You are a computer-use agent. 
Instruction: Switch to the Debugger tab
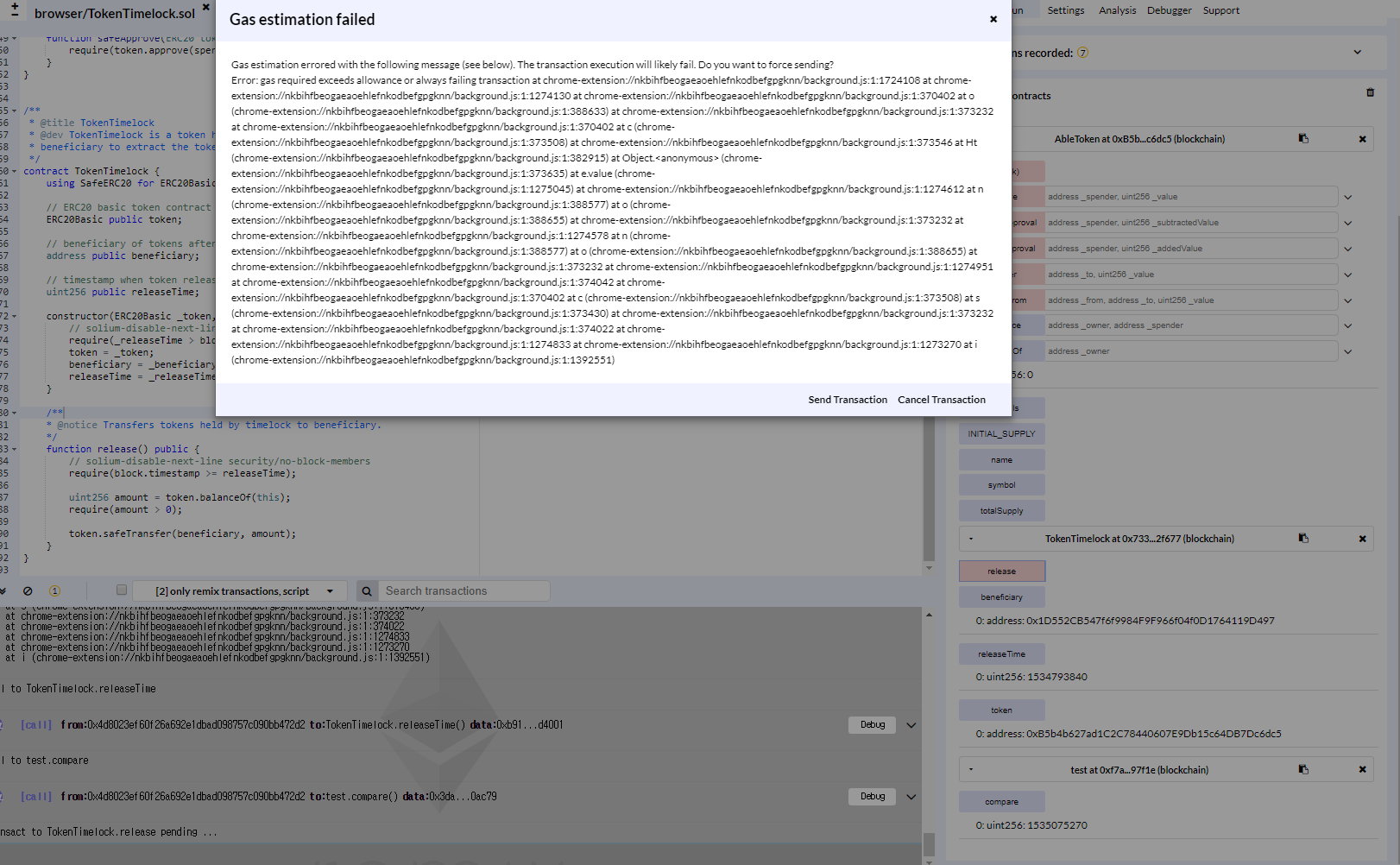coord(1169,9)
